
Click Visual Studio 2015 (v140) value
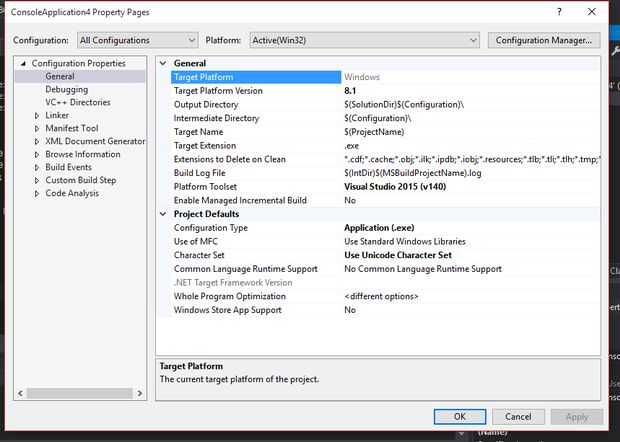tap(395, 187)
